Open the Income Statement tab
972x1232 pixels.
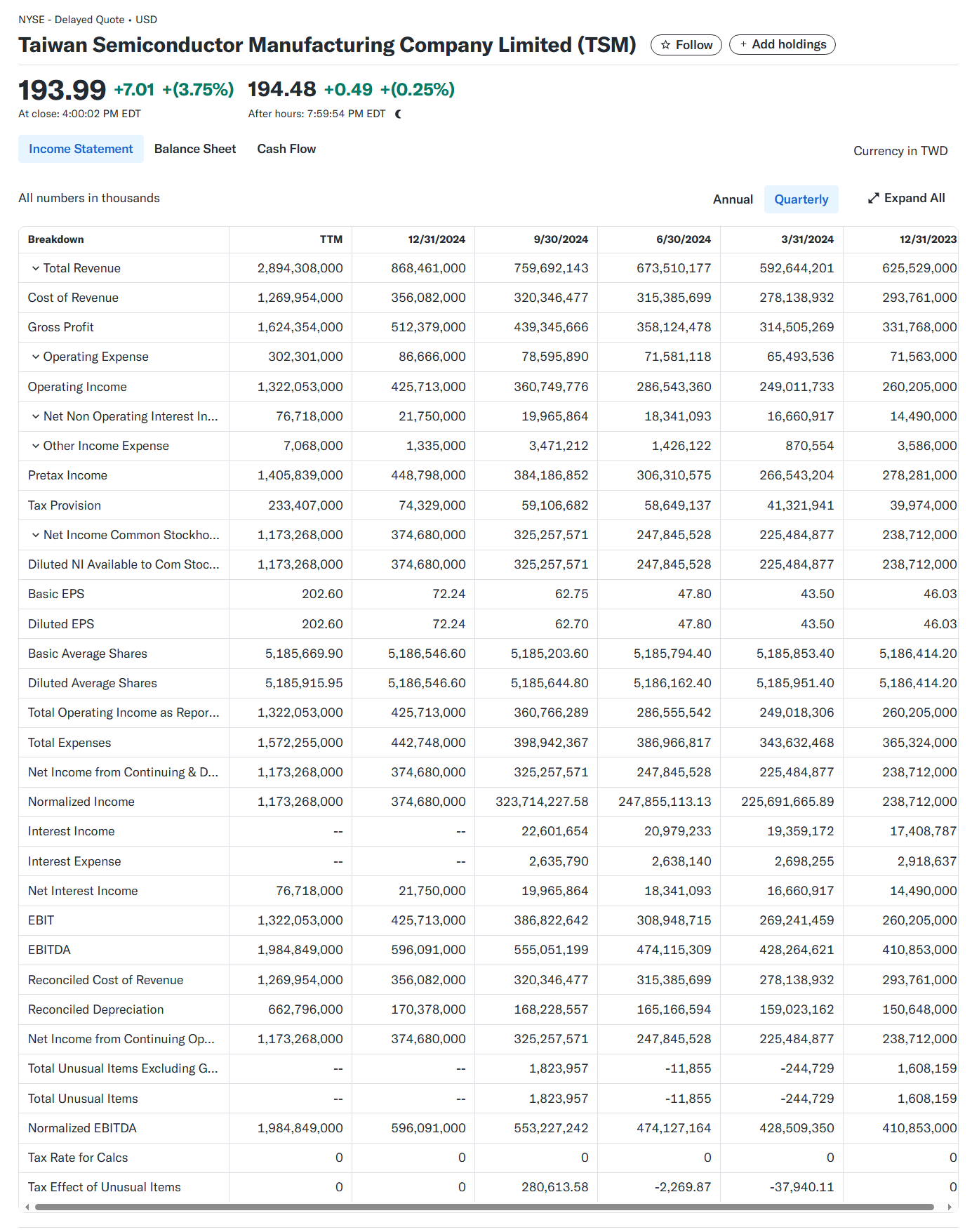point(81,149)
